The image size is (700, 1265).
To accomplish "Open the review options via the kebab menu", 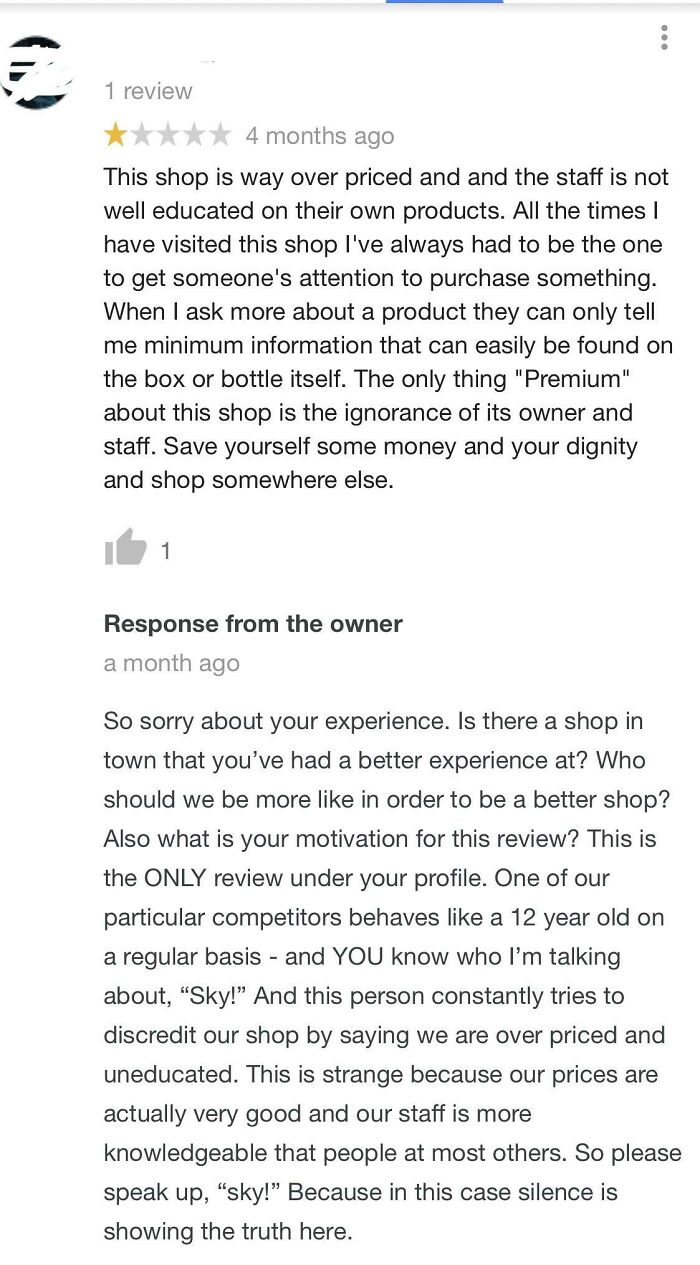I will point(664,37).
